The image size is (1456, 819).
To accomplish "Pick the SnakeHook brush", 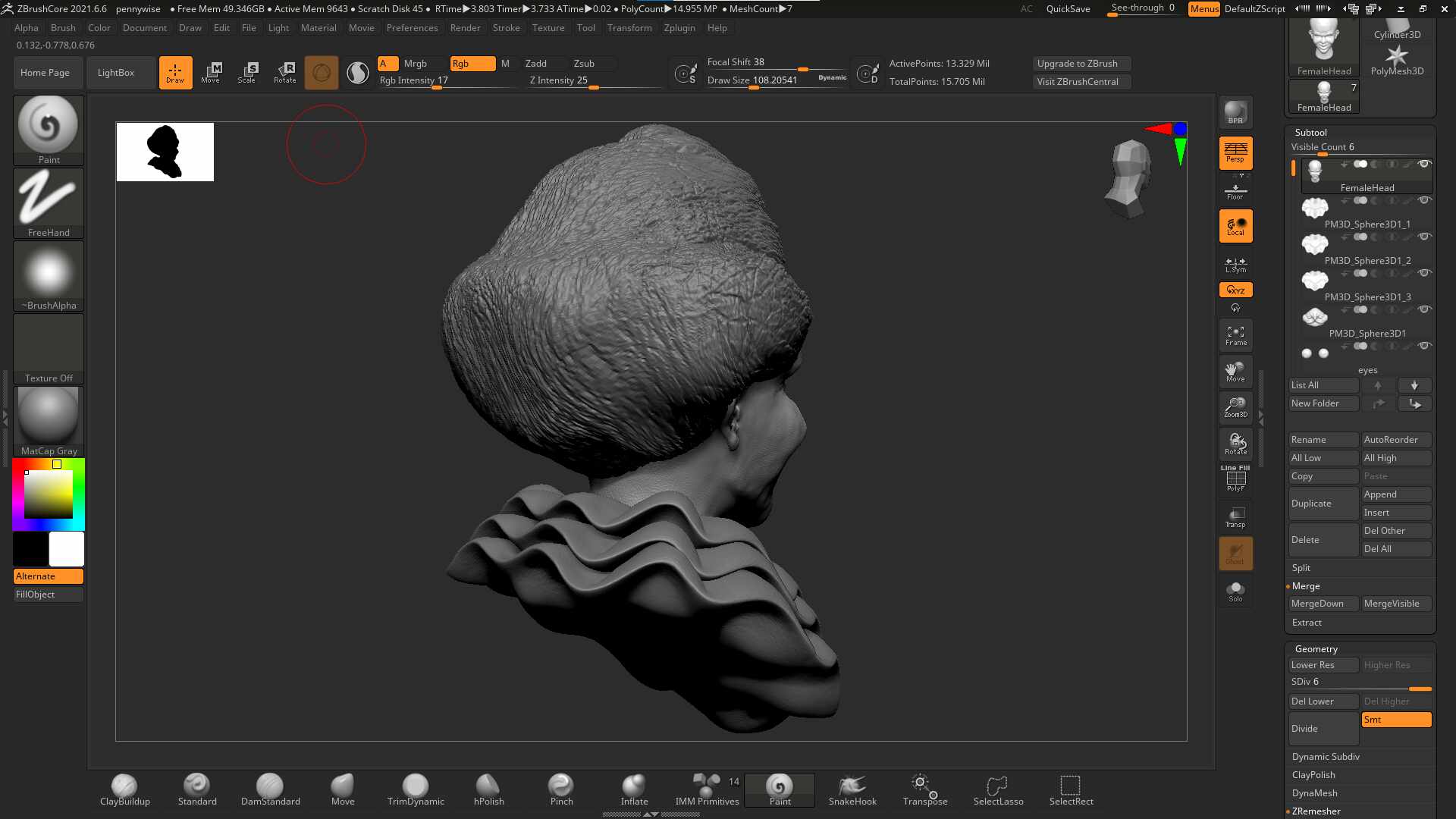I will point(852,789).
